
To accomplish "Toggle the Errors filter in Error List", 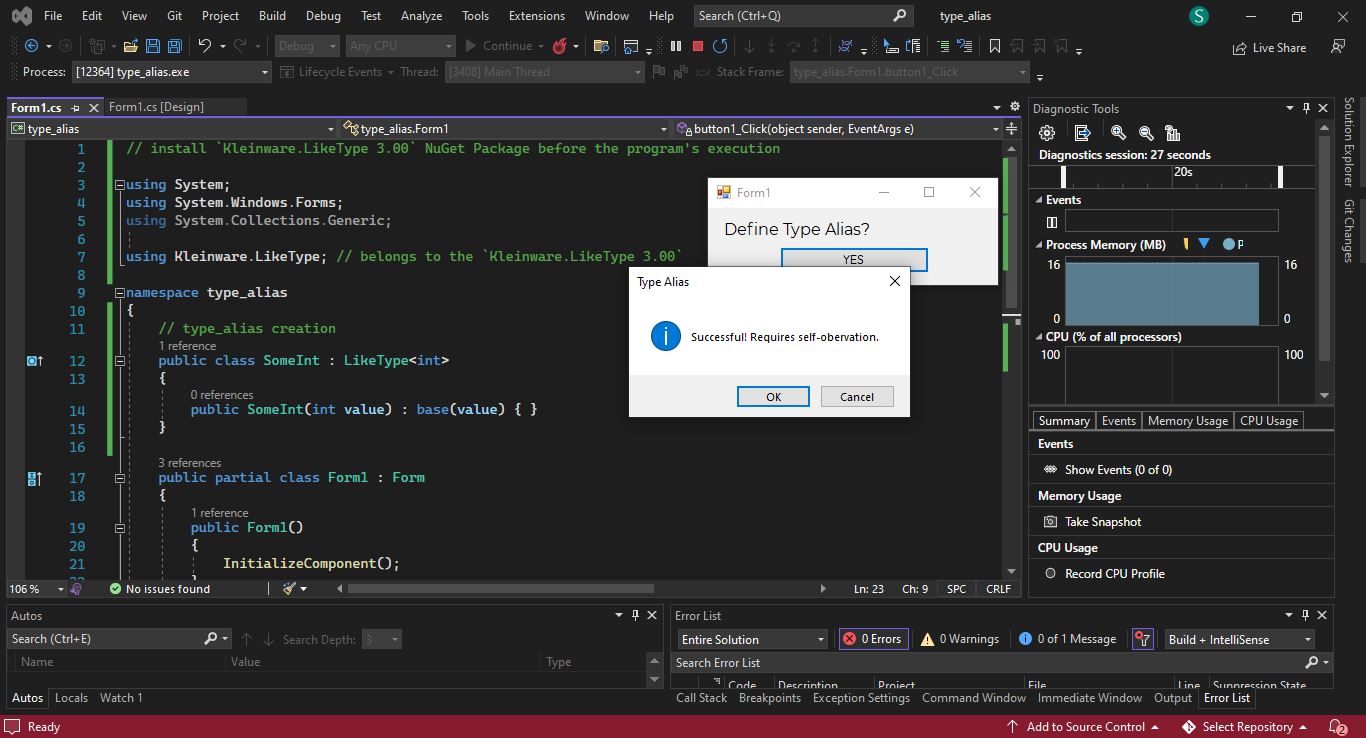I will pyautogui.click(x=872, y=639).
